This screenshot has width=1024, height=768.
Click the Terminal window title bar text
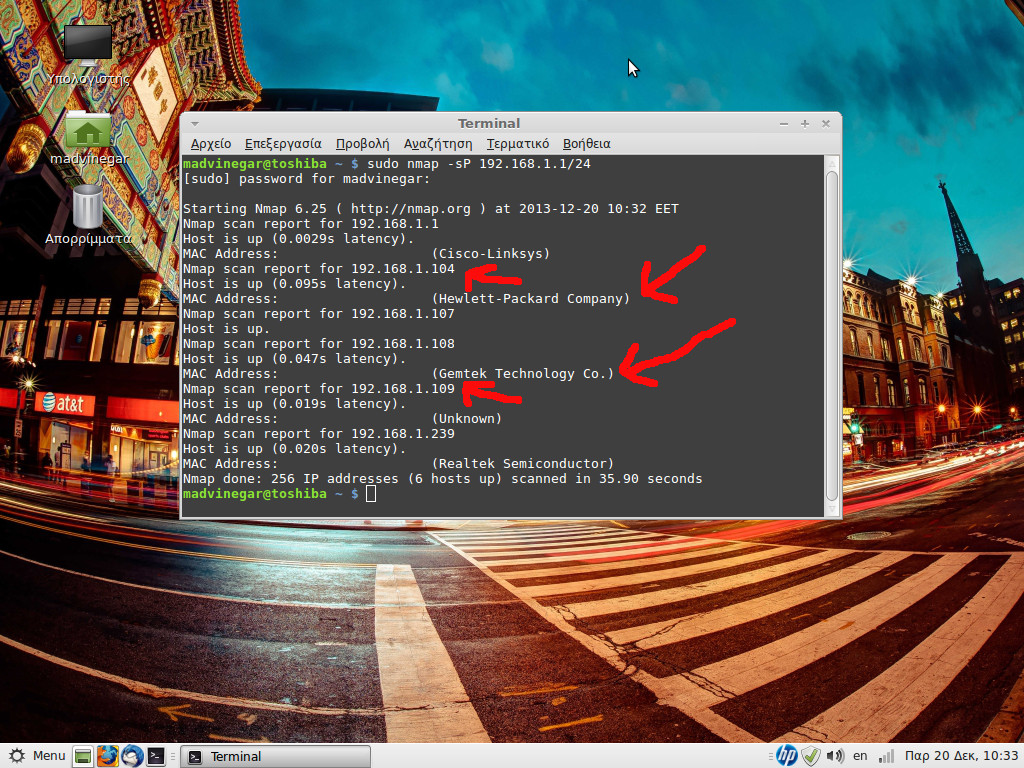coord(488,123)
